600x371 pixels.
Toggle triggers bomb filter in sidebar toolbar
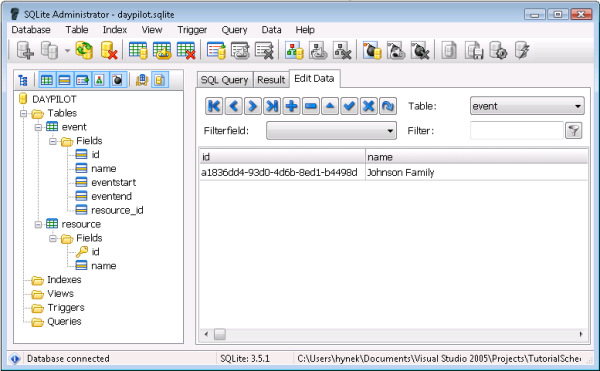[x=117, y=80]
